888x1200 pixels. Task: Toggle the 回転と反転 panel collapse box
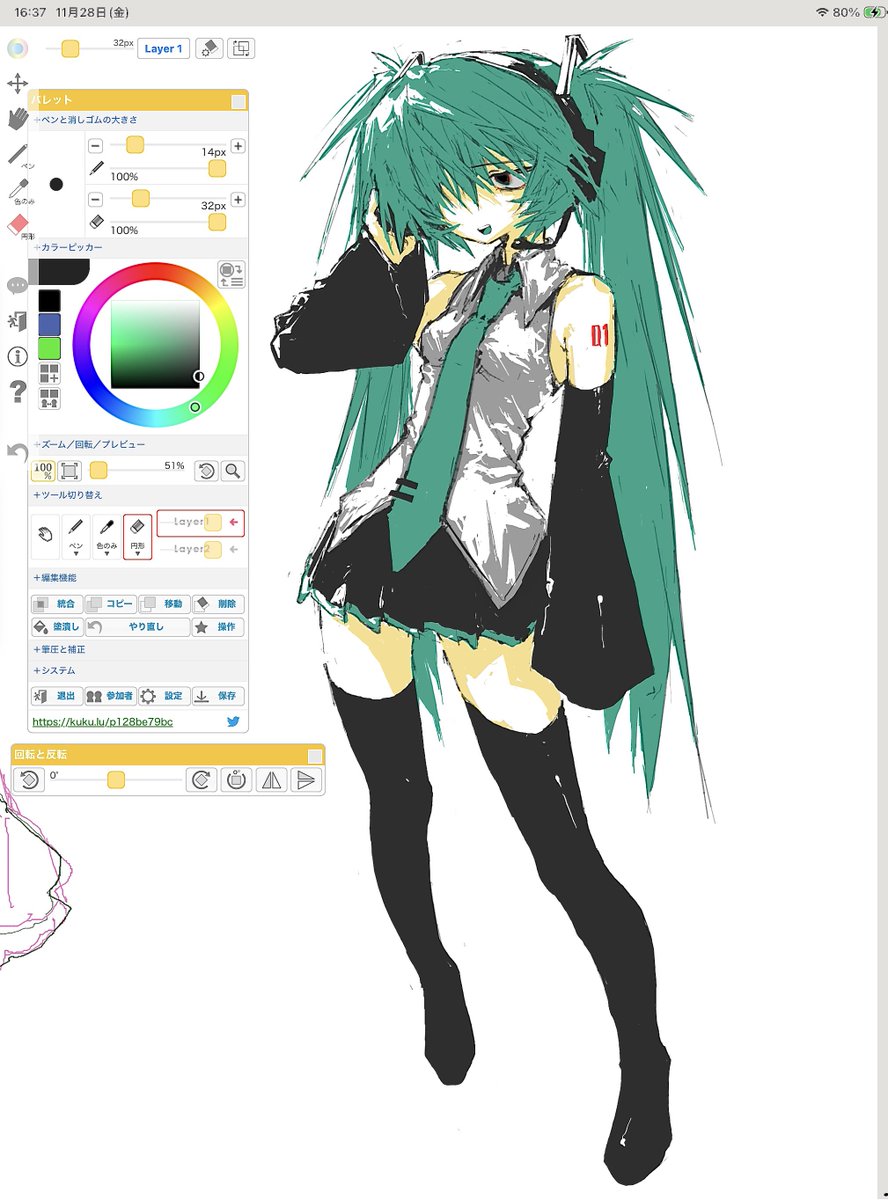314,756
